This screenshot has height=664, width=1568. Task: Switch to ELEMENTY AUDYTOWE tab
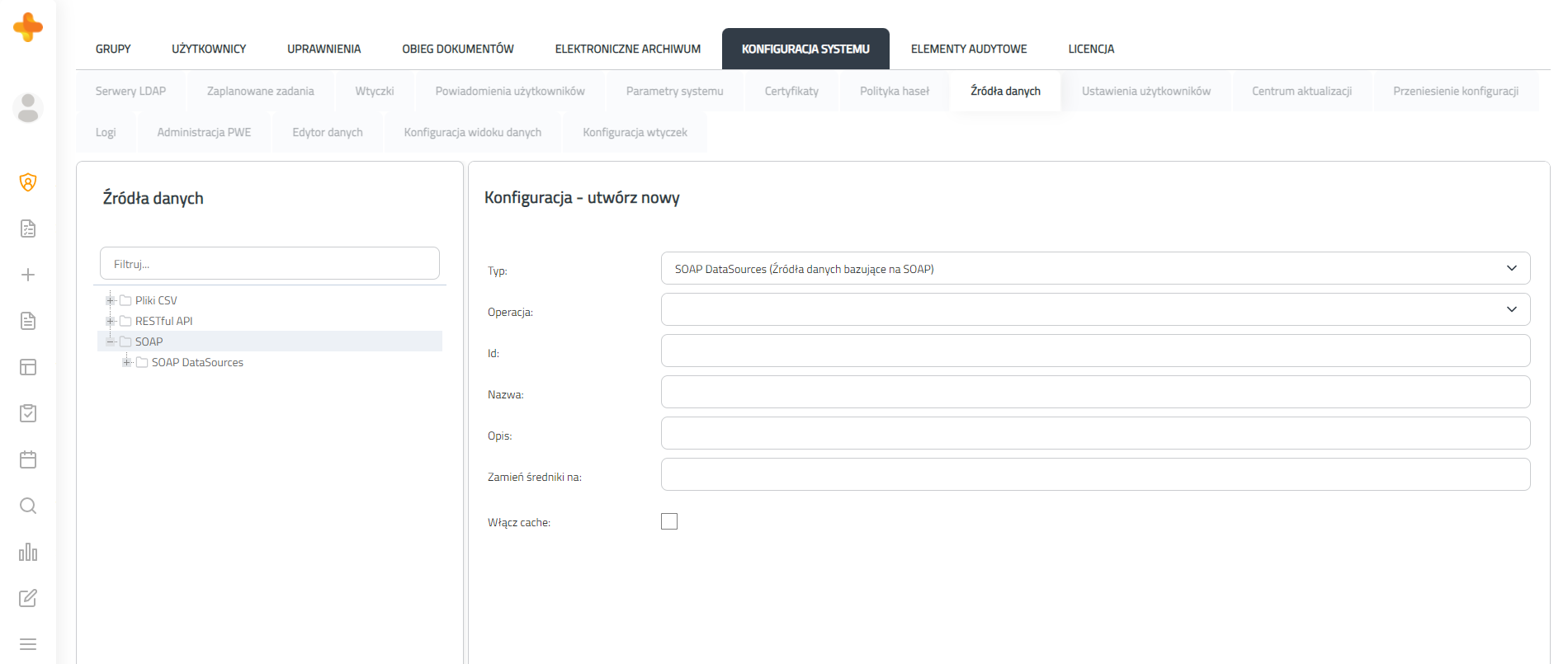(x=969, y=49)
